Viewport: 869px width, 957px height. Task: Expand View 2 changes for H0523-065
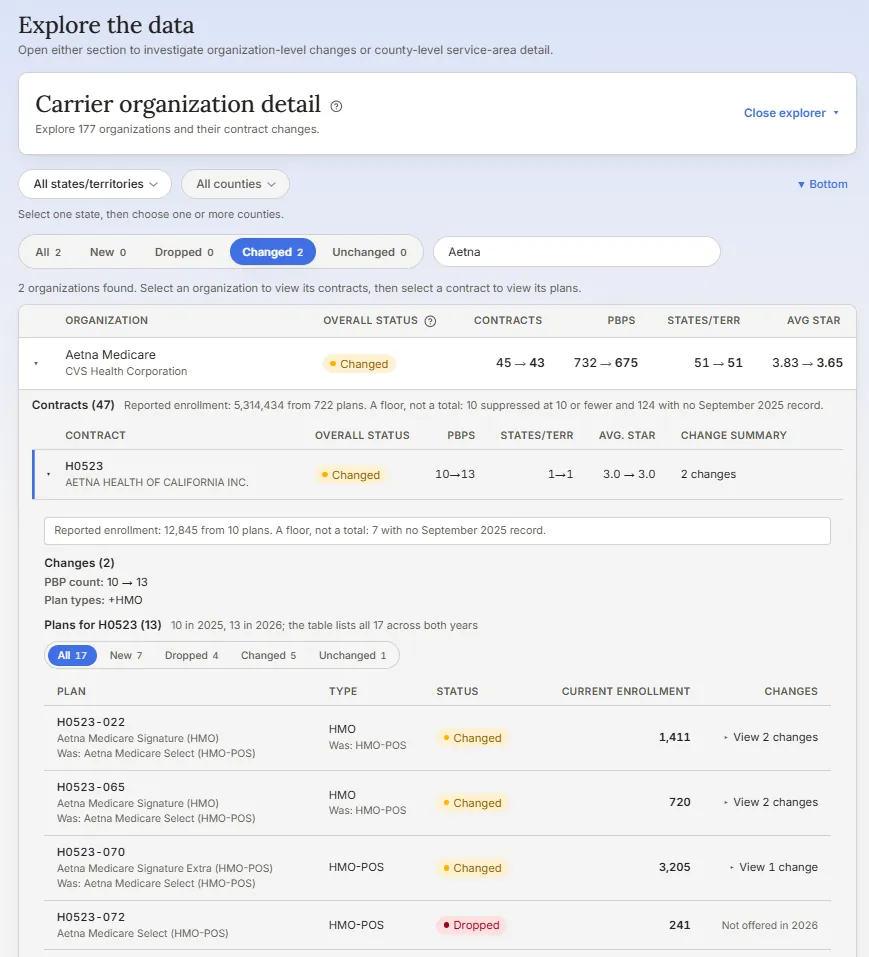(771, 803)
